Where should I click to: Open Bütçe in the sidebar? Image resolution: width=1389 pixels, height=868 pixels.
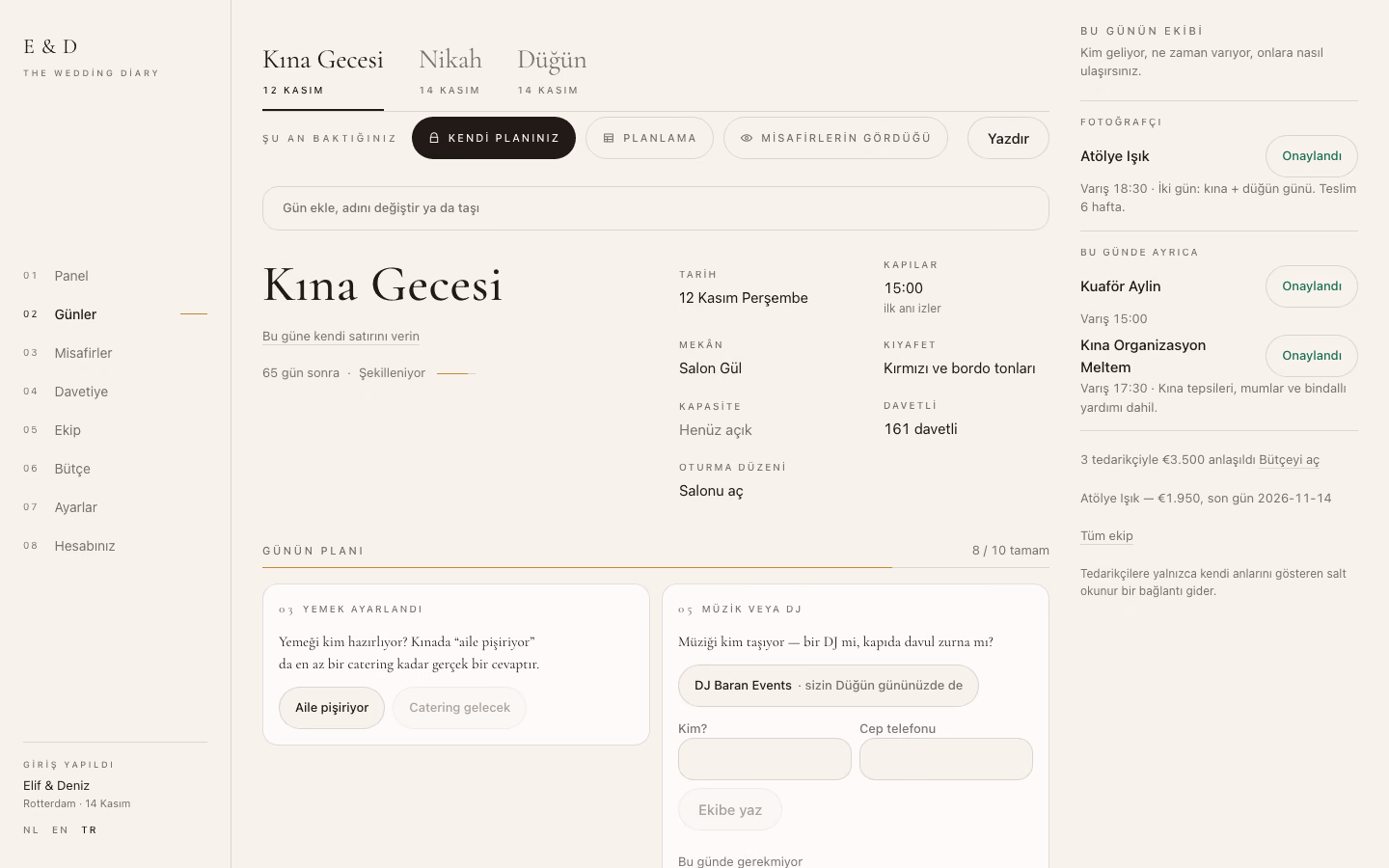[x=72, y=469]
